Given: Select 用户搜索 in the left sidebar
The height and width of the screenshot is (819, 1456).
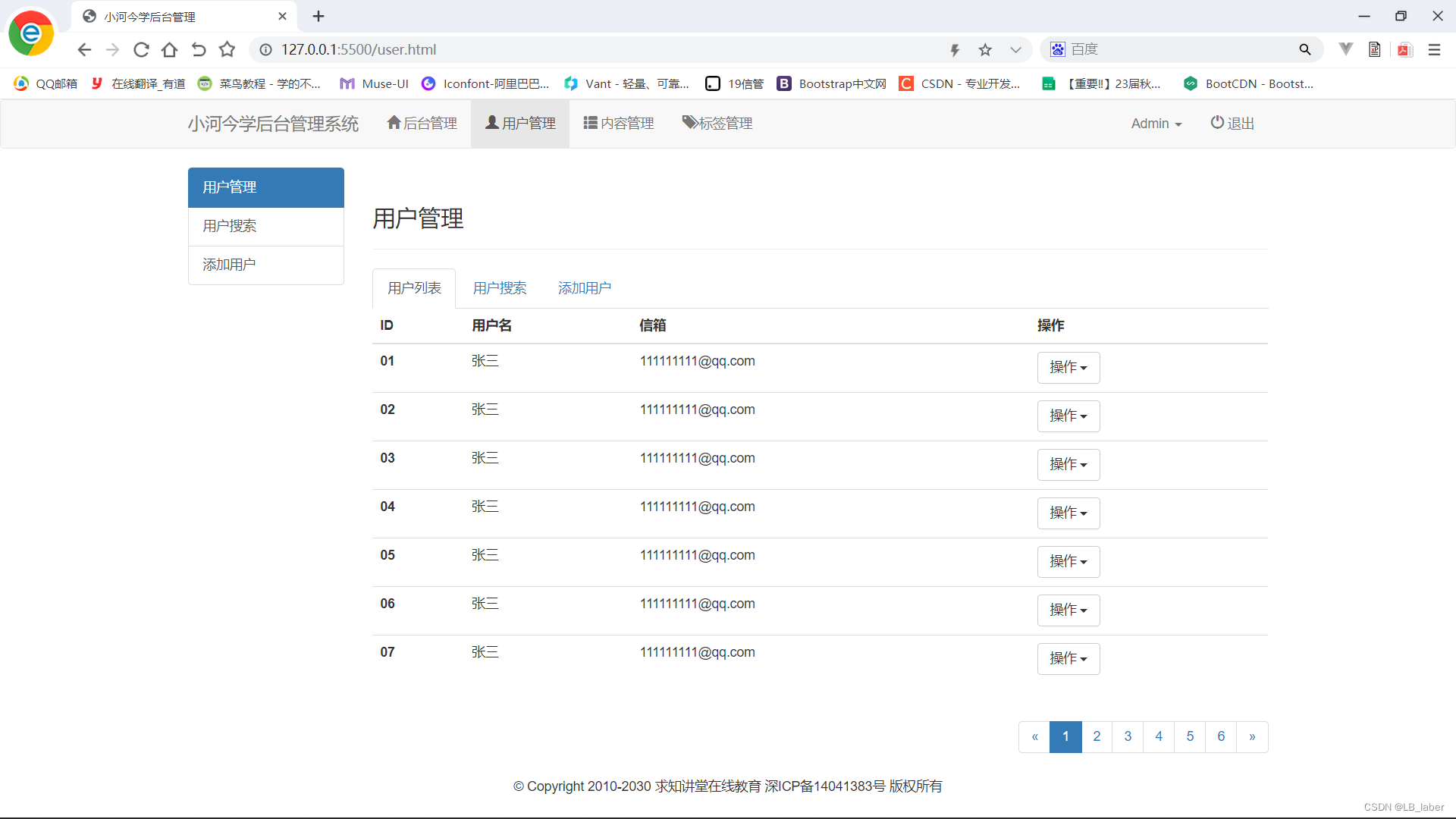Looking at the screenshot, I should [x=266, y=226].
